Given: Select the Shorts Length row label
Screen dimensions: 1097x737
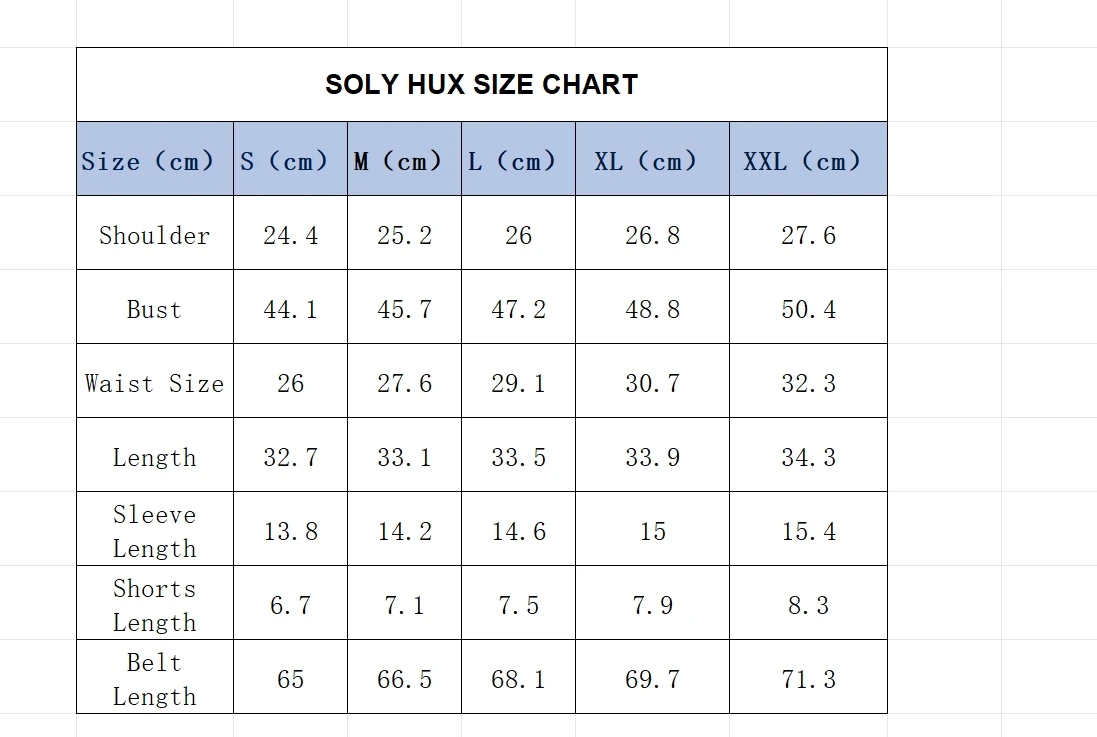Looking at the screenshot, I should point(154,605).
